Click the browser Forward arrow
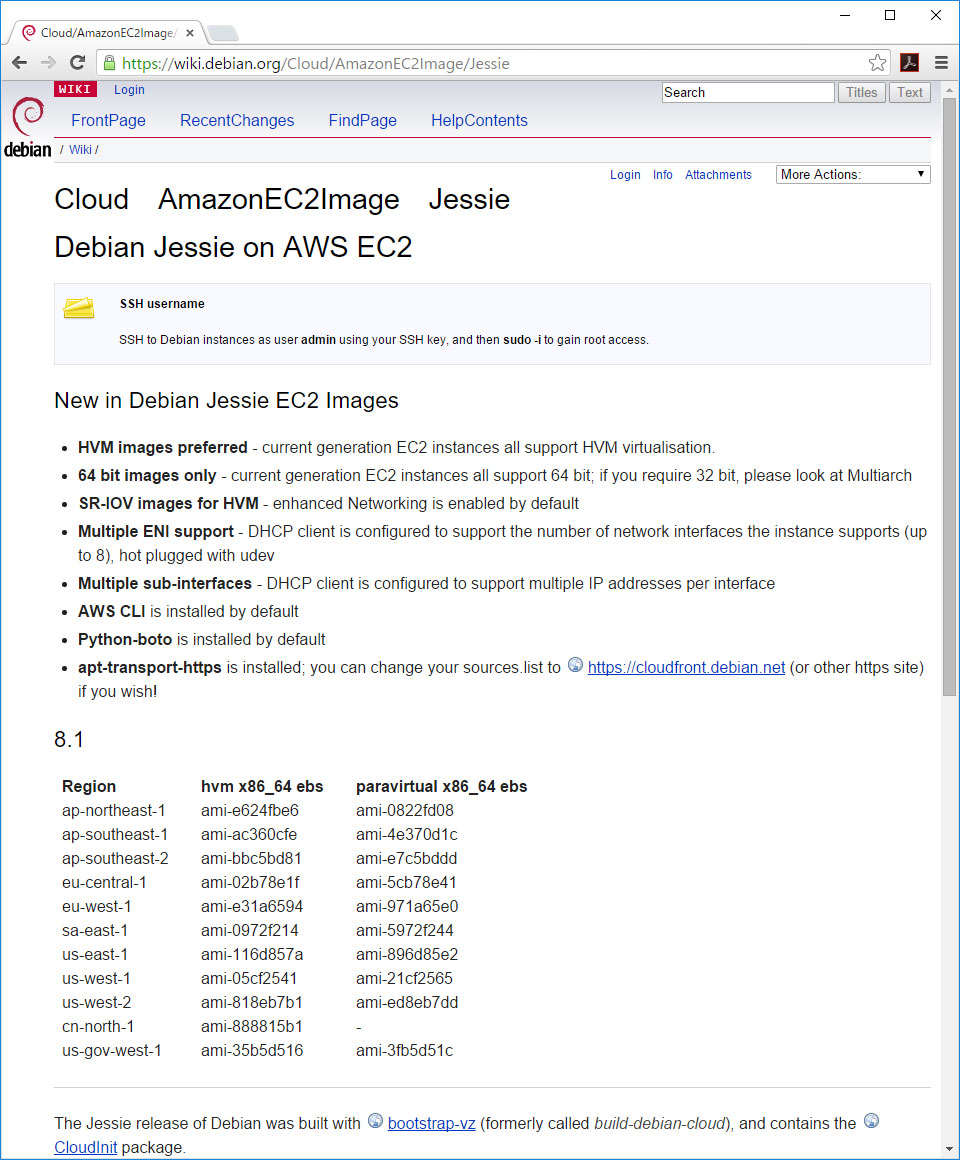Image resolution: width=960 pixels, height=1160 pixels. (49, 63)
